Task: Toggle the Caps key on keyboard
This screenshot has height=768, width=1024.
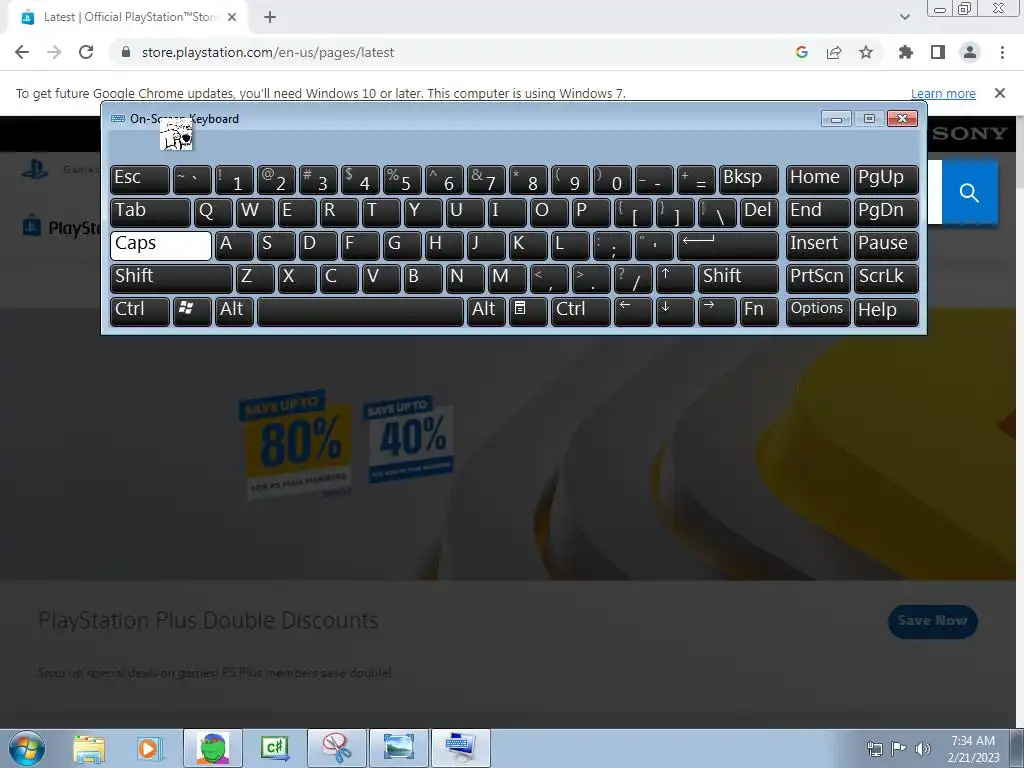Action: (x=161, y=245)
